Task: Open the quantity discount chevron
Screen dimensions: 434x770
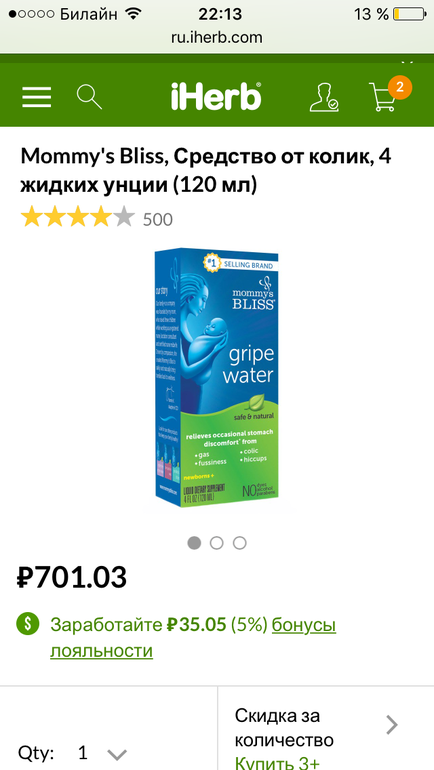Action: 392,724
